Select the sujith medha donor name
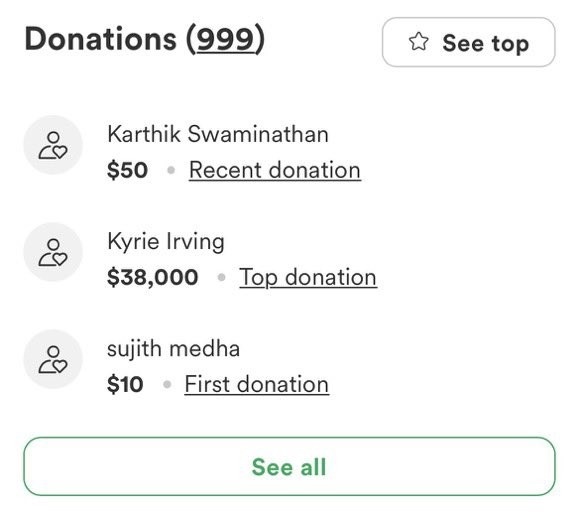The image size is (579, 513). (x=173, y=349)
